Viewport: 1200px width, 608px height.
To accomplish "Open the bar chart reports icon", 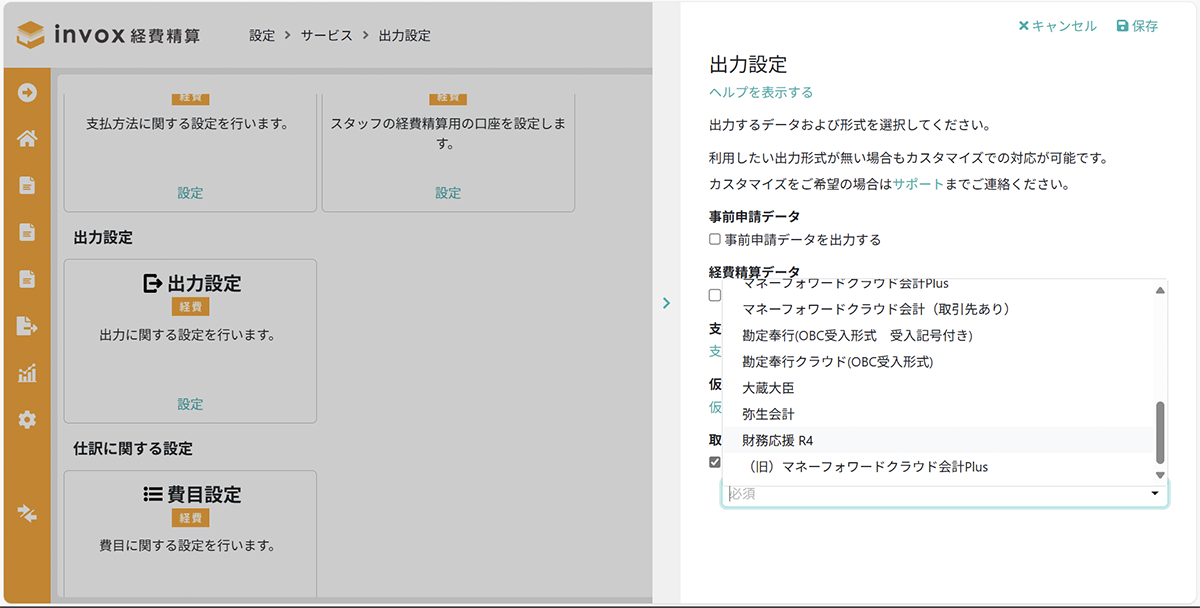I will pyautogui.click(x=27, y=373).
